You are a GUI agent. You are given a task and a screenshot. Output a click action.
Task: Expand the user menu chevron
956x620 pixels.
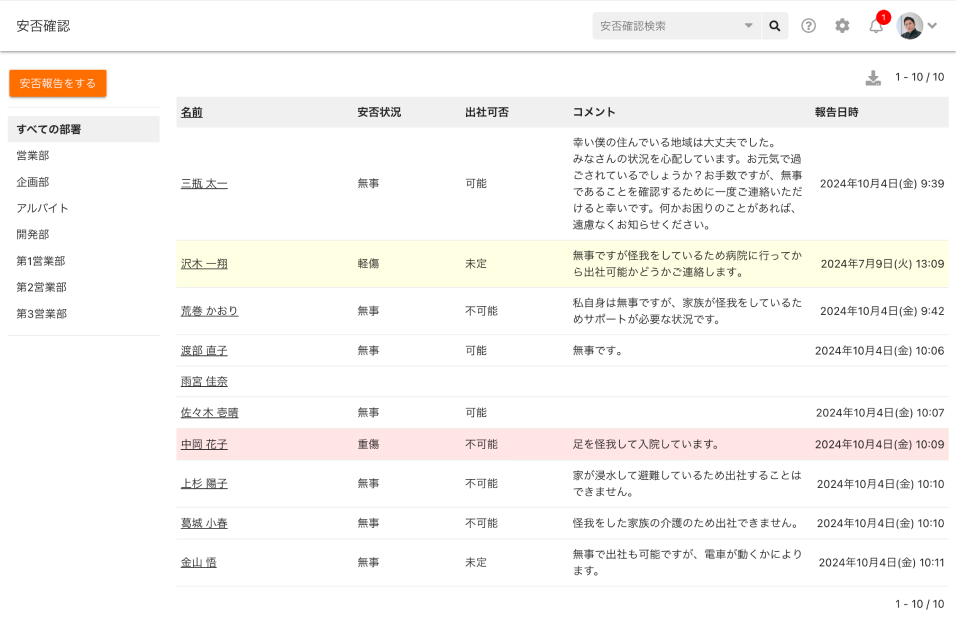coord(932,26)
